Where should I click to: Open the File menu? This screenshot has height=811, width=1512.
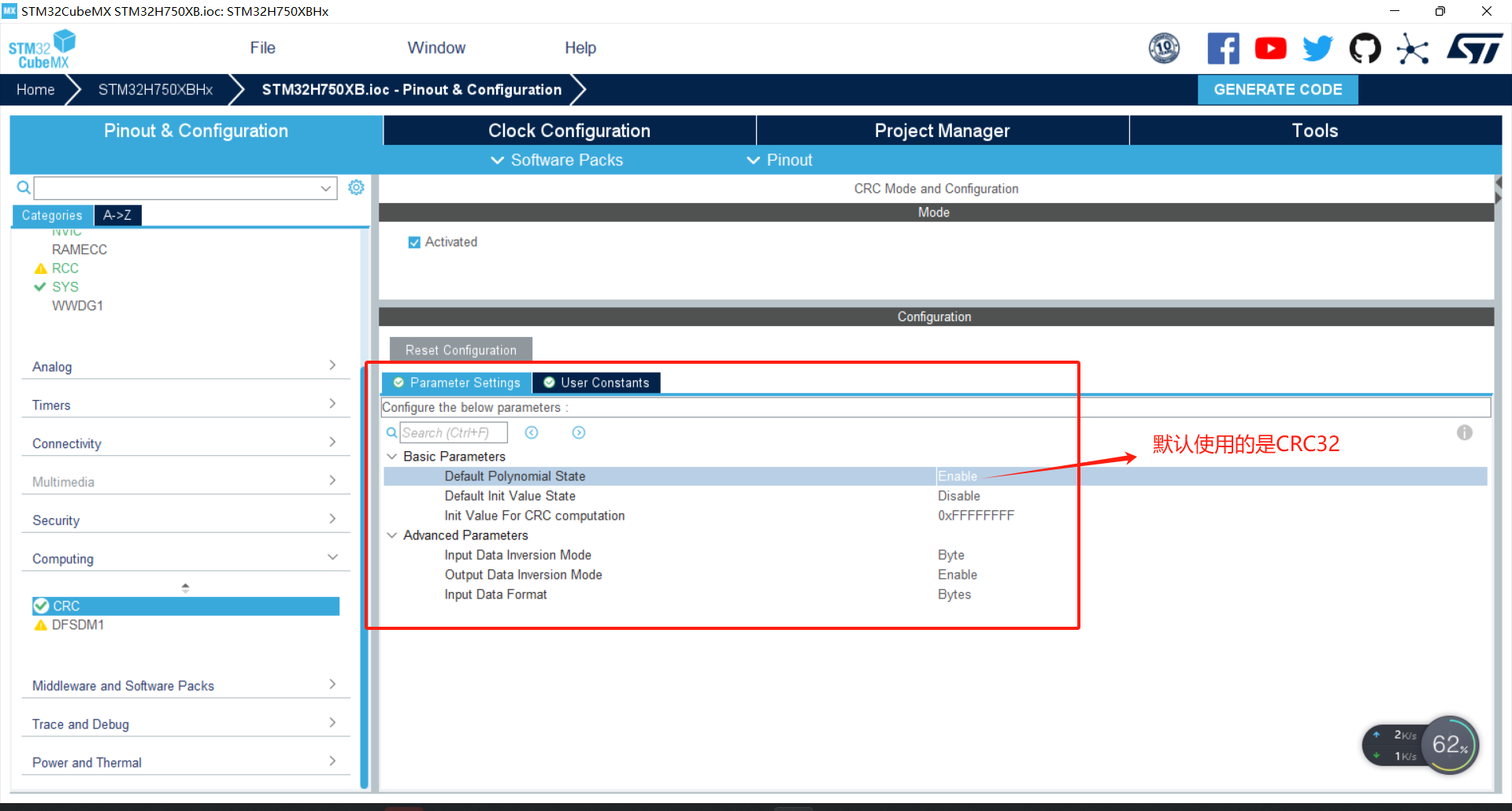click(x=262, y=48)
